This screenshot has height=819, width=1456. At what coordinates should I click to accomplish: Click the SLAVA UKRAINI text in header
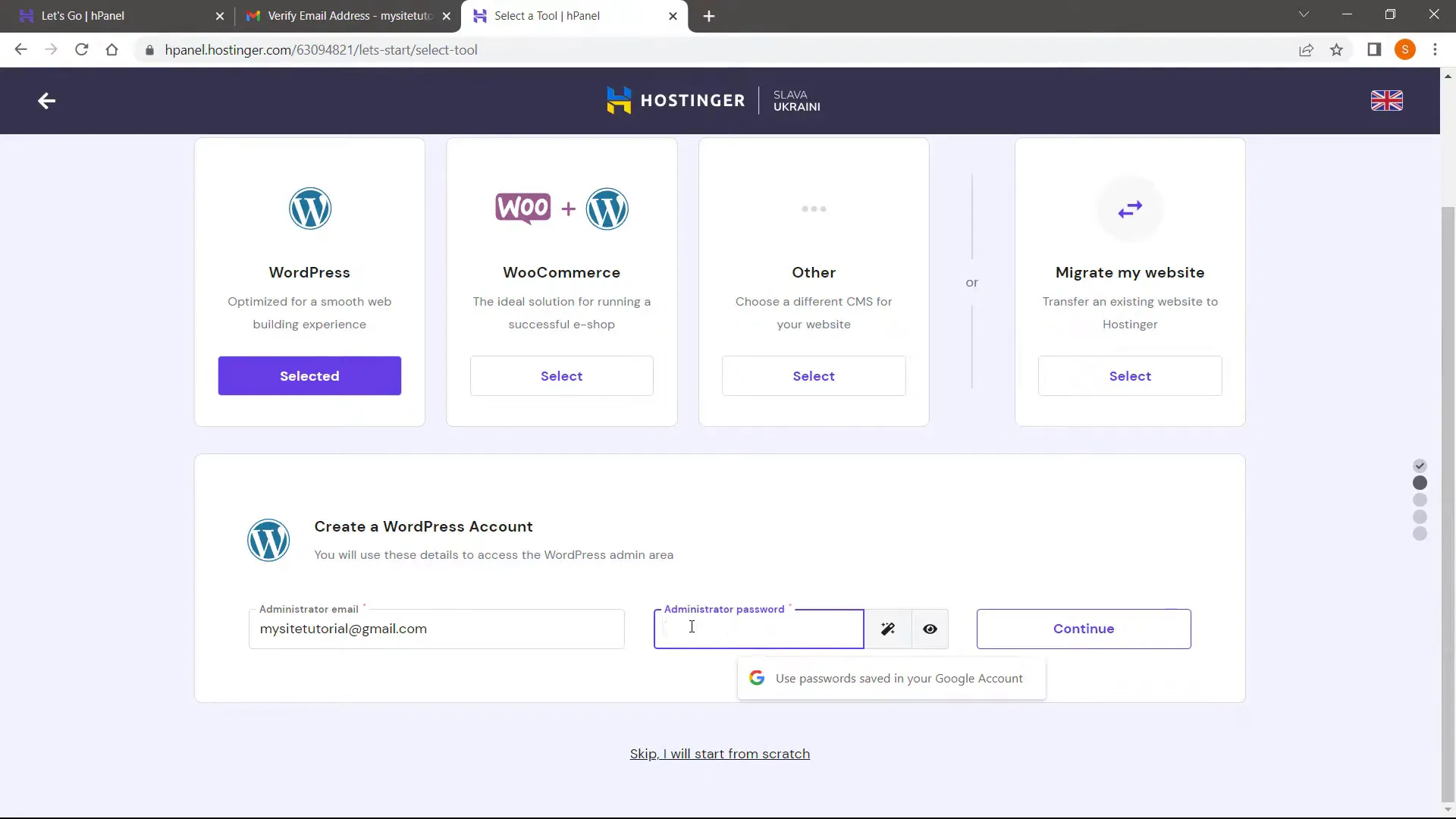(x=797, y=101)
